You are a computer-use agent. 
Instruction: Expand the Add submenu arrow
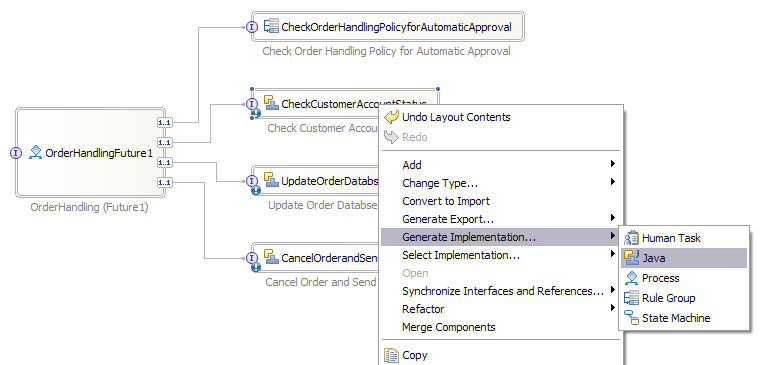click(613, 164)
